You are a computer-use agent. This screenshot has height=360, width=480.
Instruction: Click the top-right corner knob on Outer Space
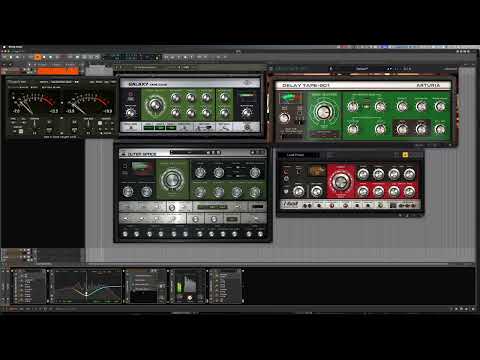tap(255, 172)
